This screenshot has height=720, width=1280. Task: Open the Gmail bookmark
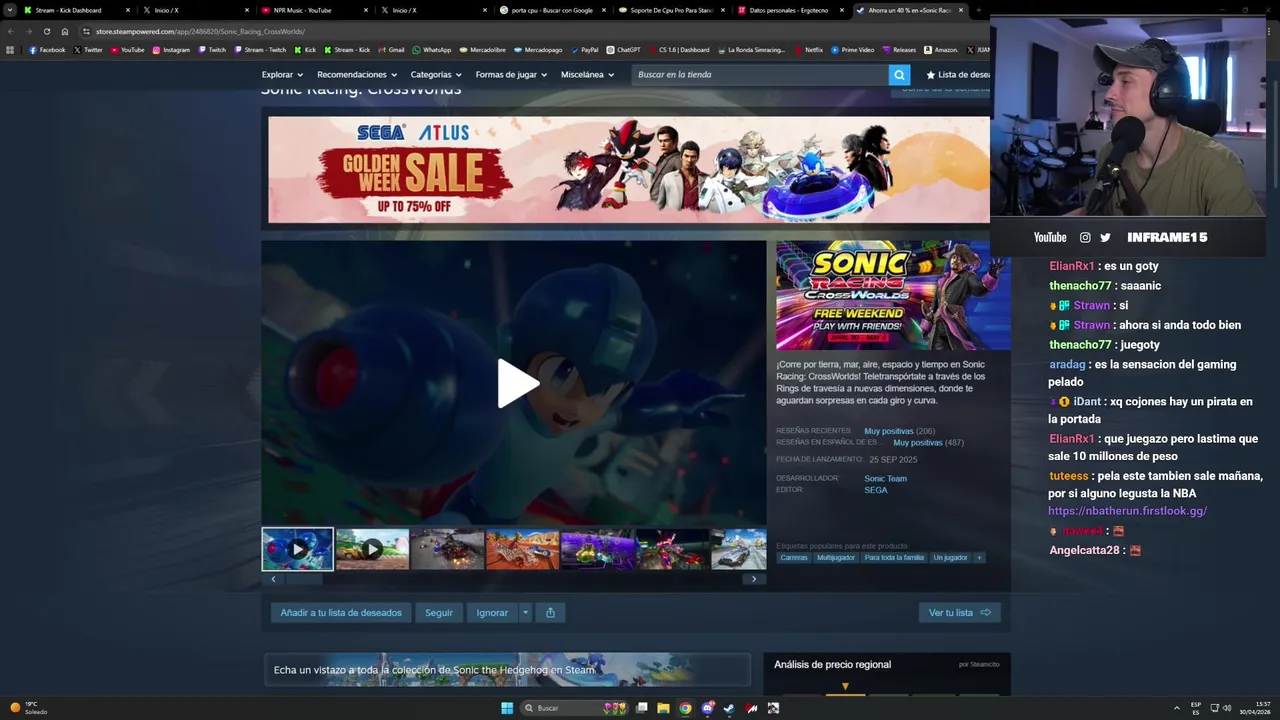coord(391,49)
